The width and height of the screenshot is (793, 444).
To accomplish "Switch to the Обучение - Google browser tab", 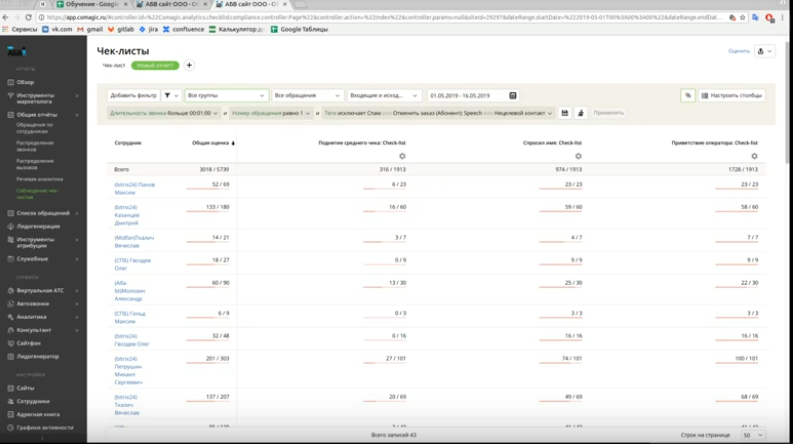I will coord(92,4).
